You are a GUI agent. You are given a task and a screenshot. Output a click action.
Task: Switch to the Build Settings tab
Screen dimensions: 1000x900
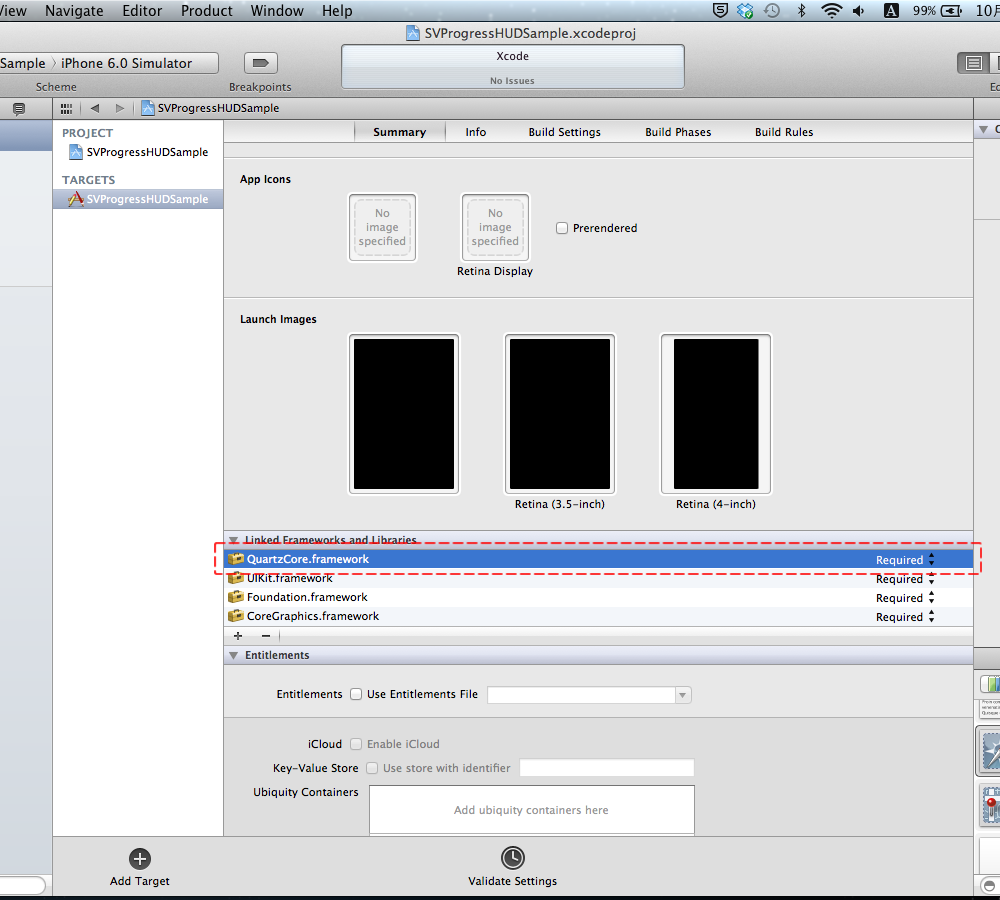click(564, 132)
